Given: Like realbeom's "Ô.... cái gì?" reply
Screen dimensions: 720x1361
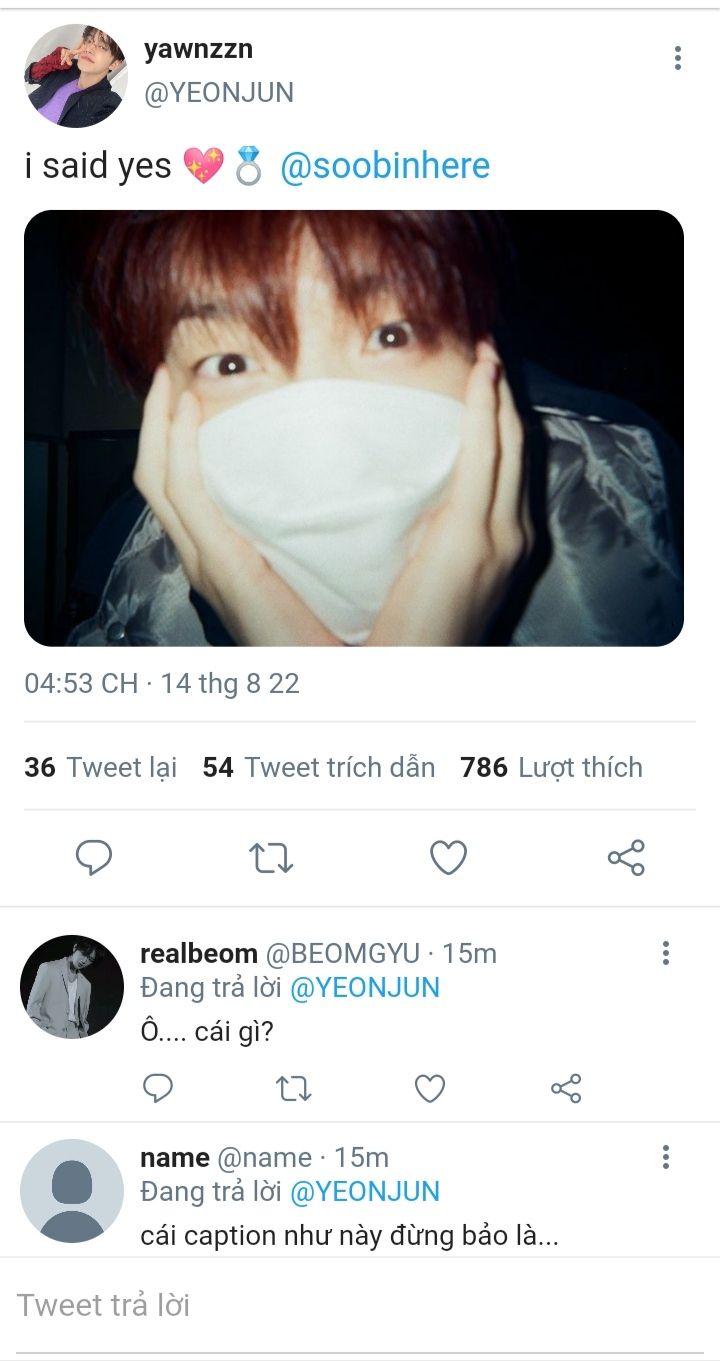Looking at the screenshot, I should 430,1088.
